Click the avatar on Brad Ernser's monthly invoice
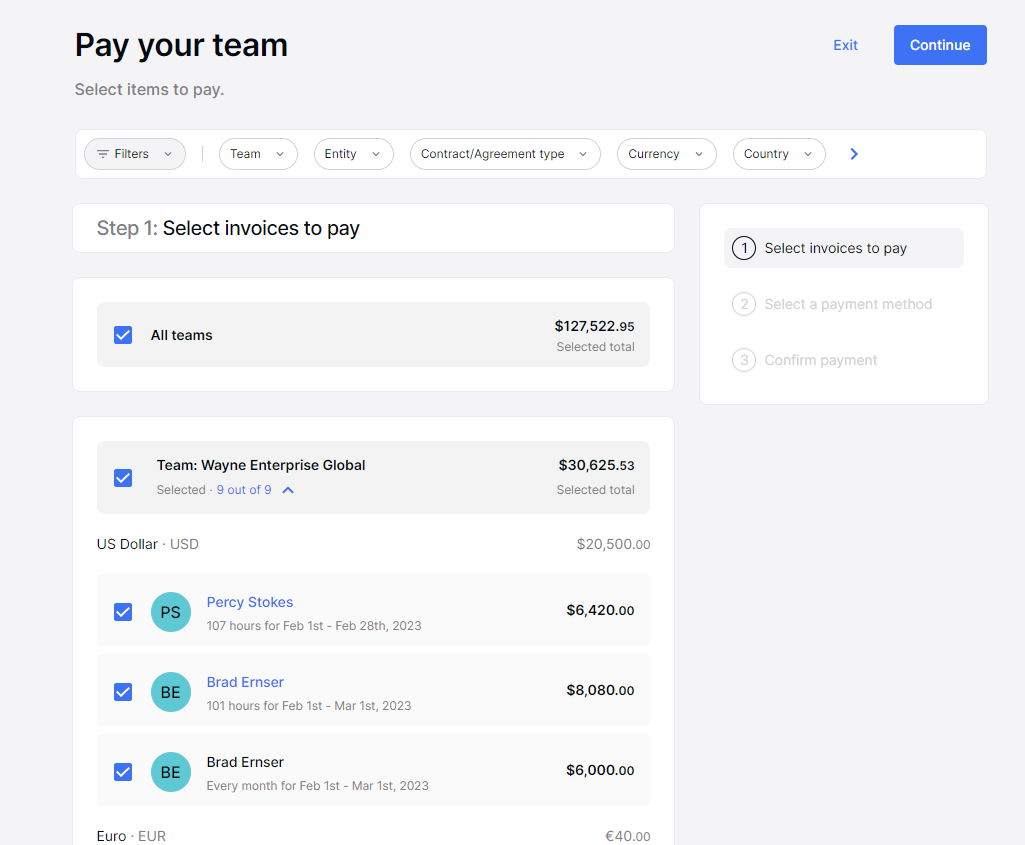 point(170,771)
